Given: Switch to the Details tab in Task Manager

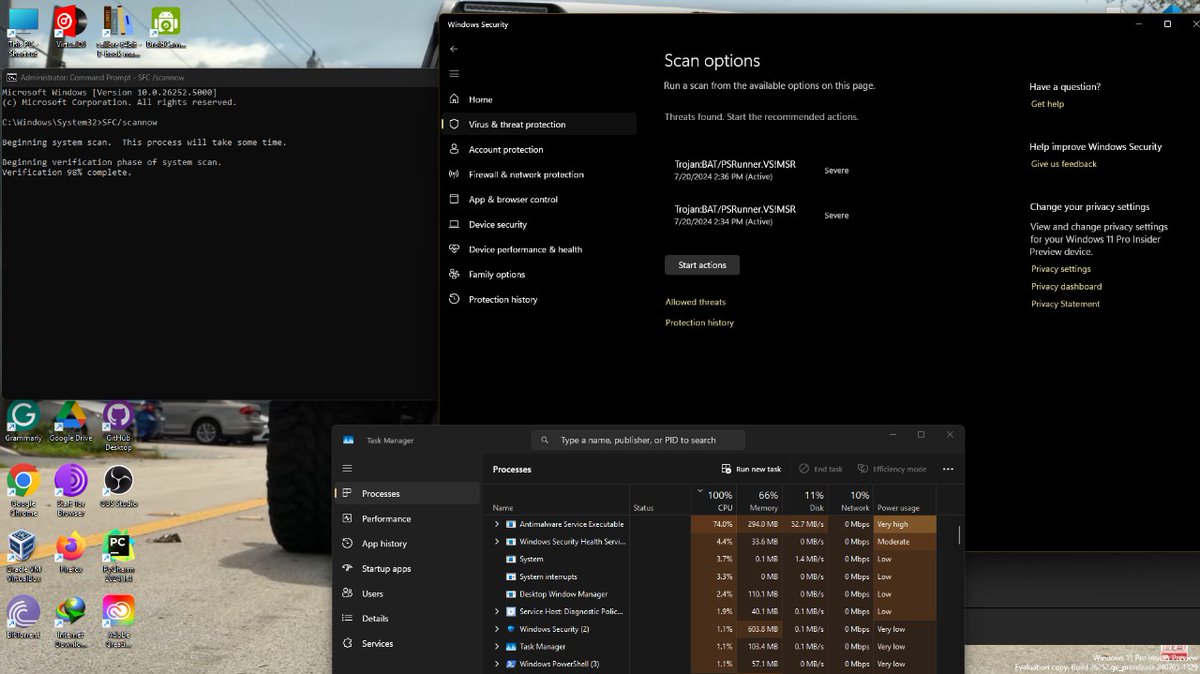Looking at the screenshot, I should coord(407,619).
